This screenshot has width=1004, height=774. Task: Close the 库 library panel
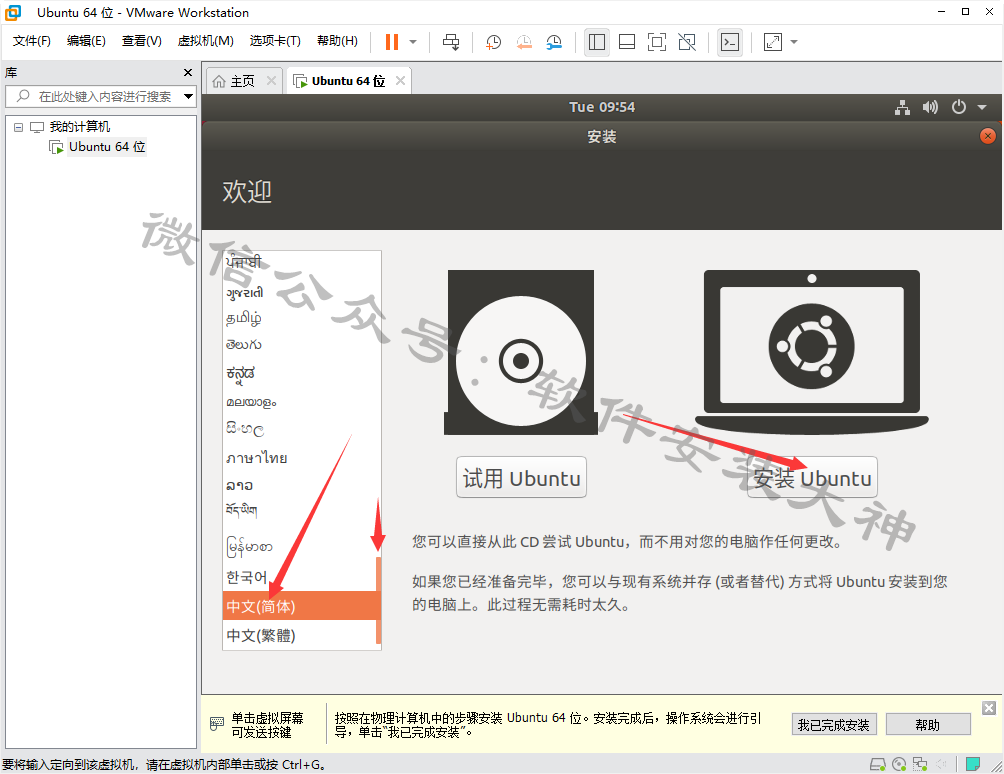[x=188, y=72]
